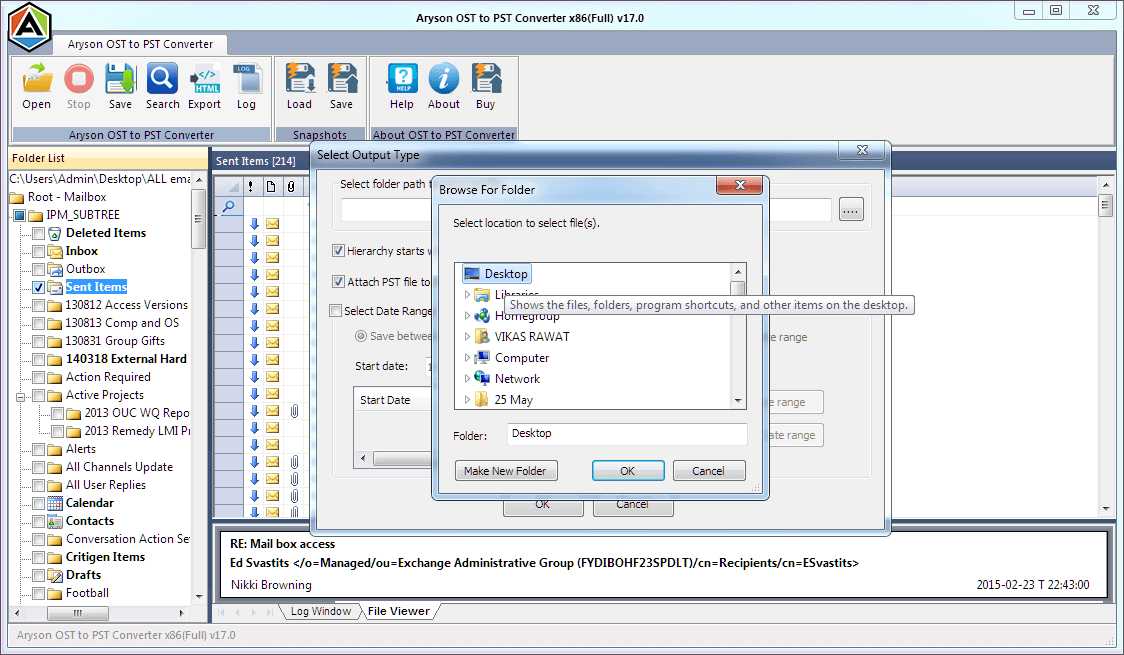Click the Aryson logo icon
This screenshot has height=655, width=1124.
pyautogui.click(x=29, y=27)
